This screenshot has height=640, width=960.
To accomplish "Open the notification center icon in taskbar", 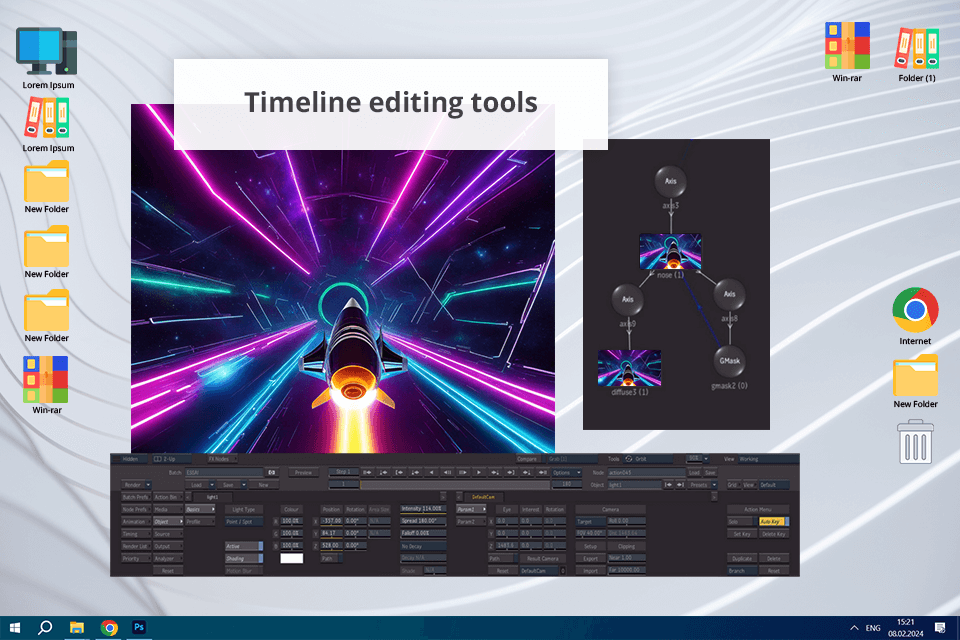I will pos(940,628).
